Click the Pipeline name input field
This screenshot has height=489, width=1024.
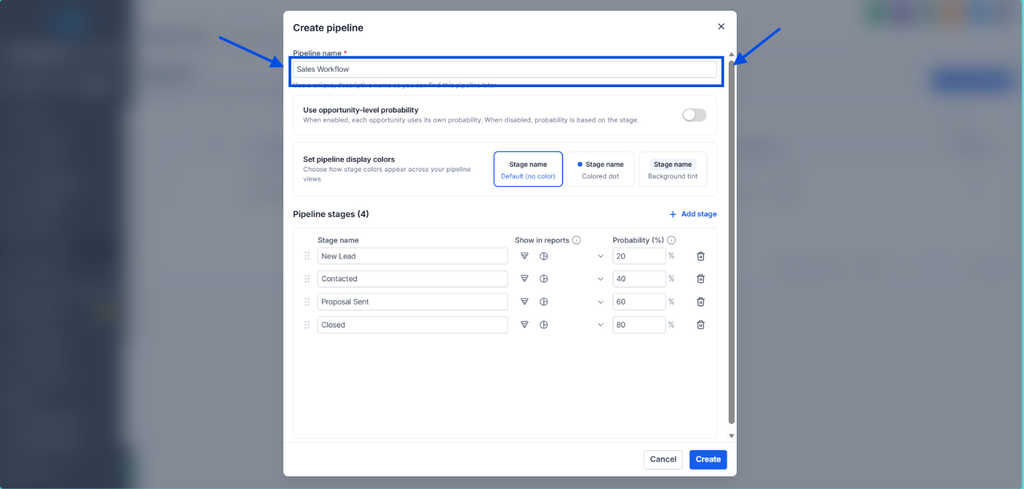pos(505,69)
